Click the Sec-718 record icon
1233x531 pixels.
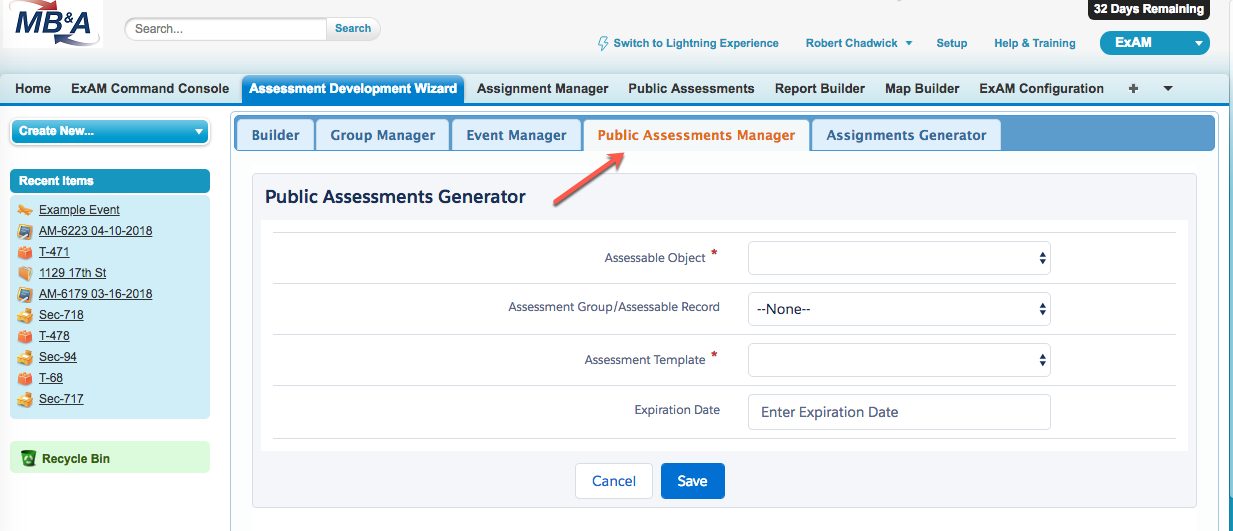click(x=25, y=315)
